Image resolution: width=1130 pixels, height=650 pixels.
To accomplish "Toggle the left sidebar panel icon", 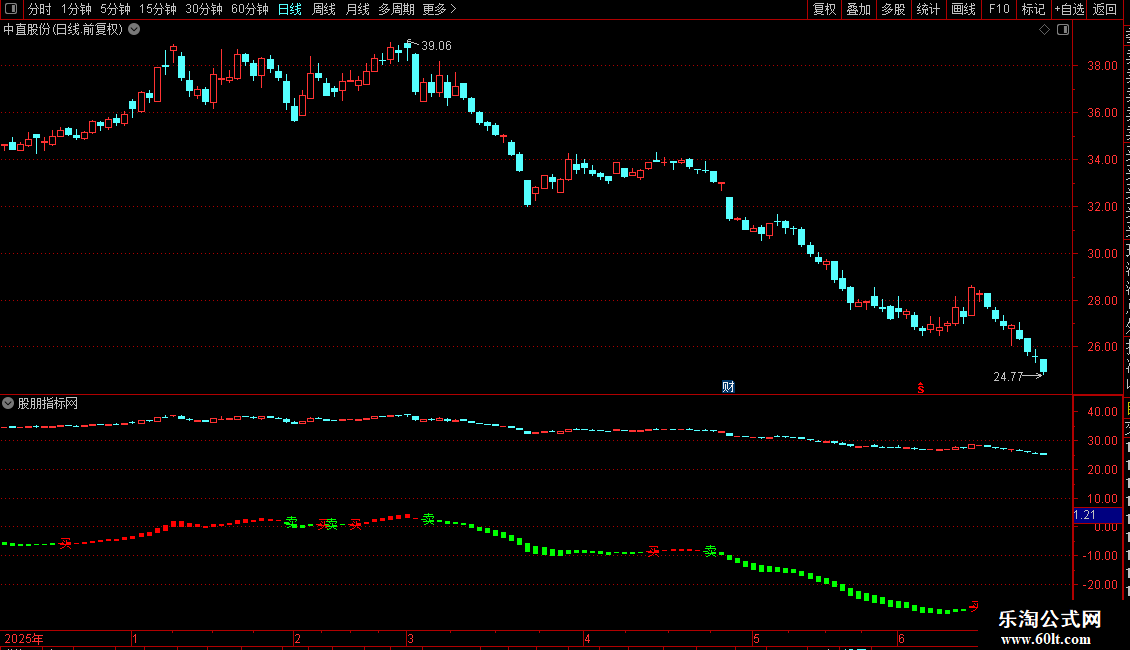I will click(x=11, y=9).
